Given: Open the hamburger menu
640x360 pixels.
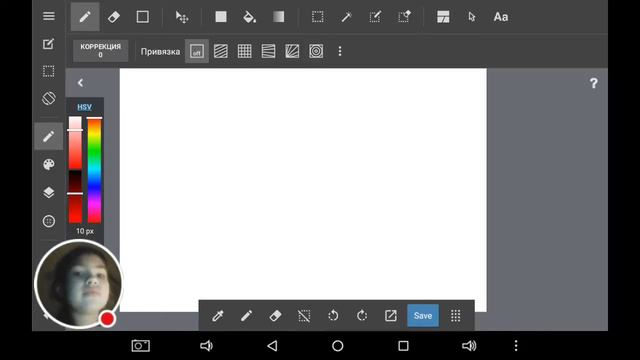Looking at the screenshot, I should pos(49,16).
